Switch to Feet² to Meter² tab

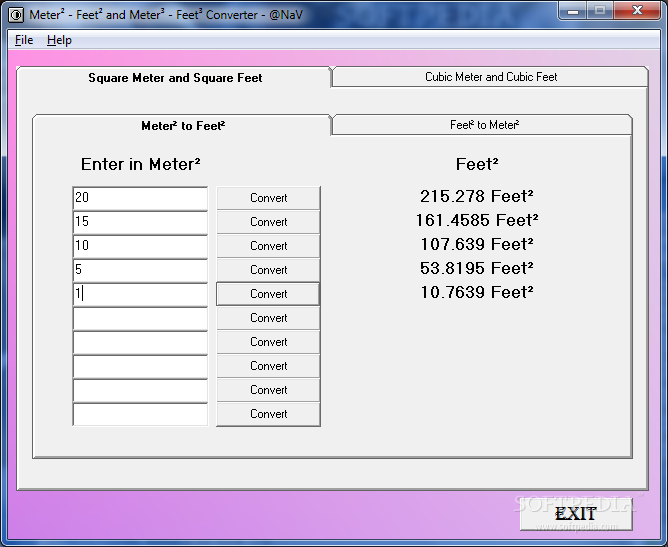tap(484, 125)
